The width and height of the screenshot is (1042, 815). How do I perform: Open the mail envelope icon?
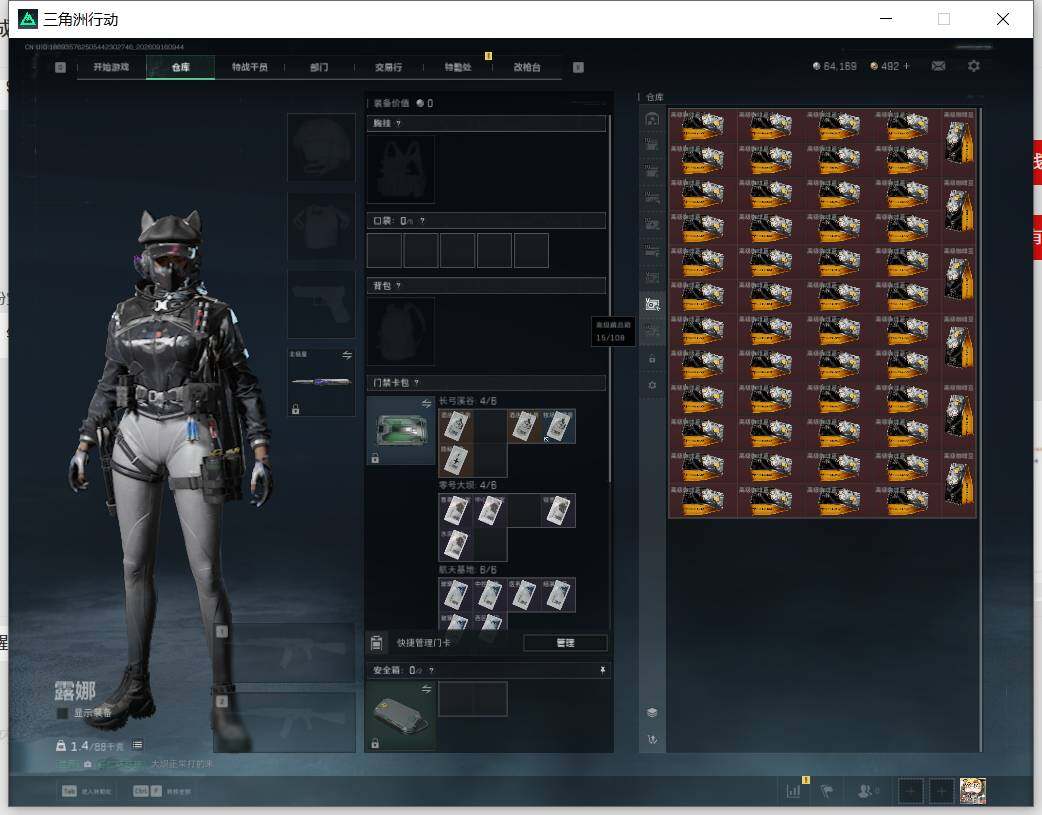click(x=938, y=66)
